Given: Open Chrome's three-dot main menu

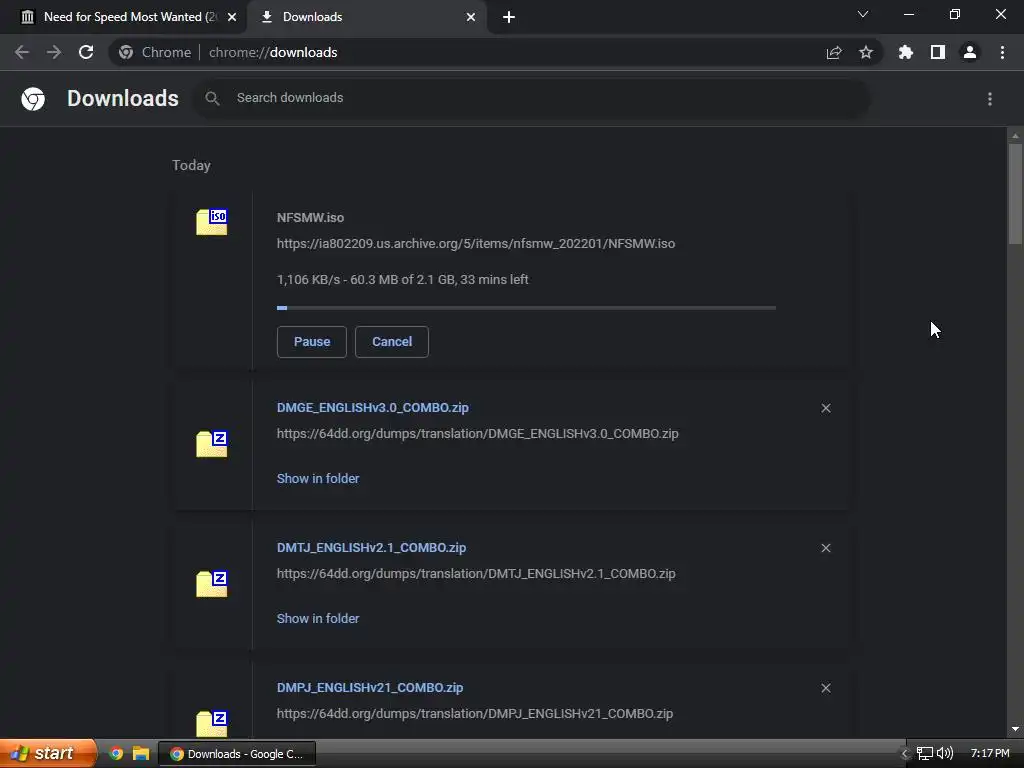Looking at the screenshot, I should click(x=1002, y=52).
